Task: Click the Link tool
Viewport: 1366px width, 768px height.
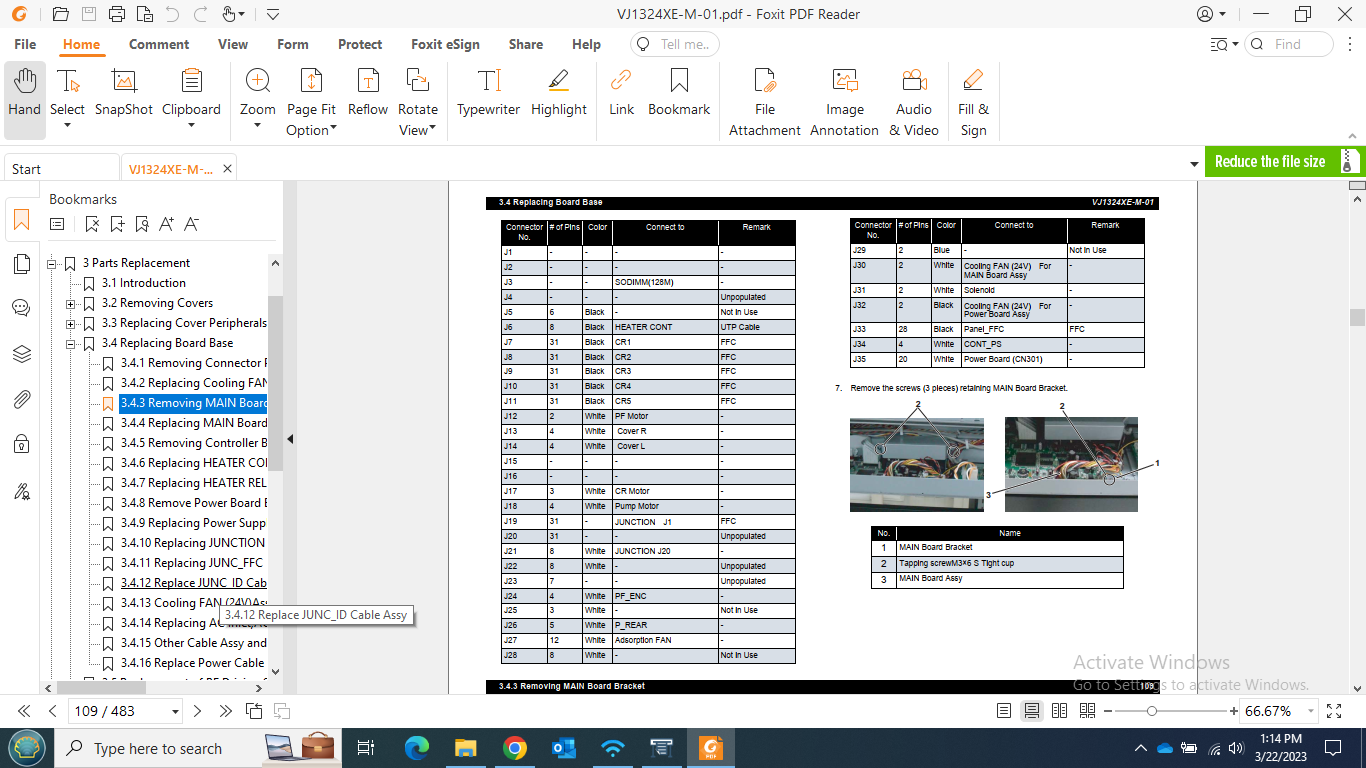Action: (621, 92)
